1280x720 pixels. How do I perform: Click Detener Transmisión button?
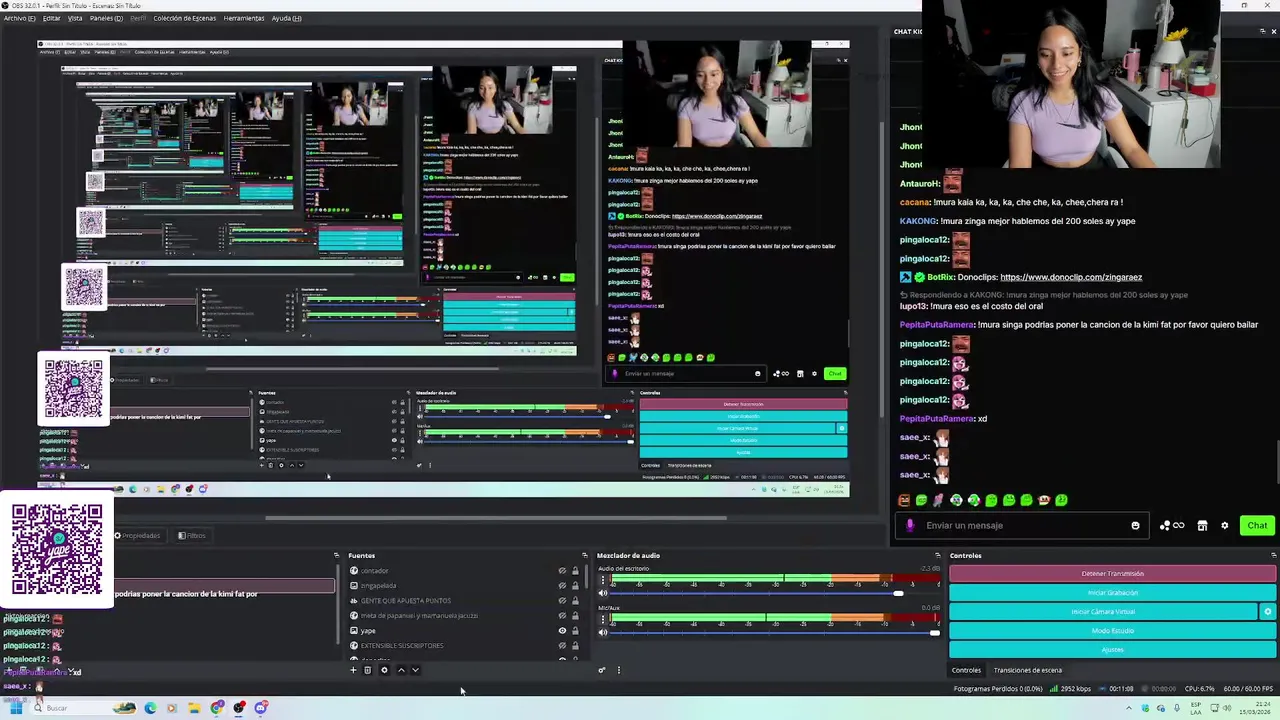pyautogui.click(x=1112, y=574)
